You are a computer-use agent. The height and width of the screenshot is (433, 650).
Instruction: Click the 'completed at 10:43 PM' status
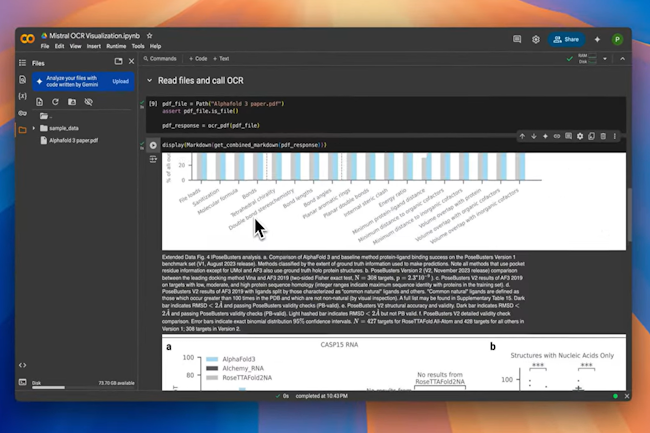[x=322, y=396]
